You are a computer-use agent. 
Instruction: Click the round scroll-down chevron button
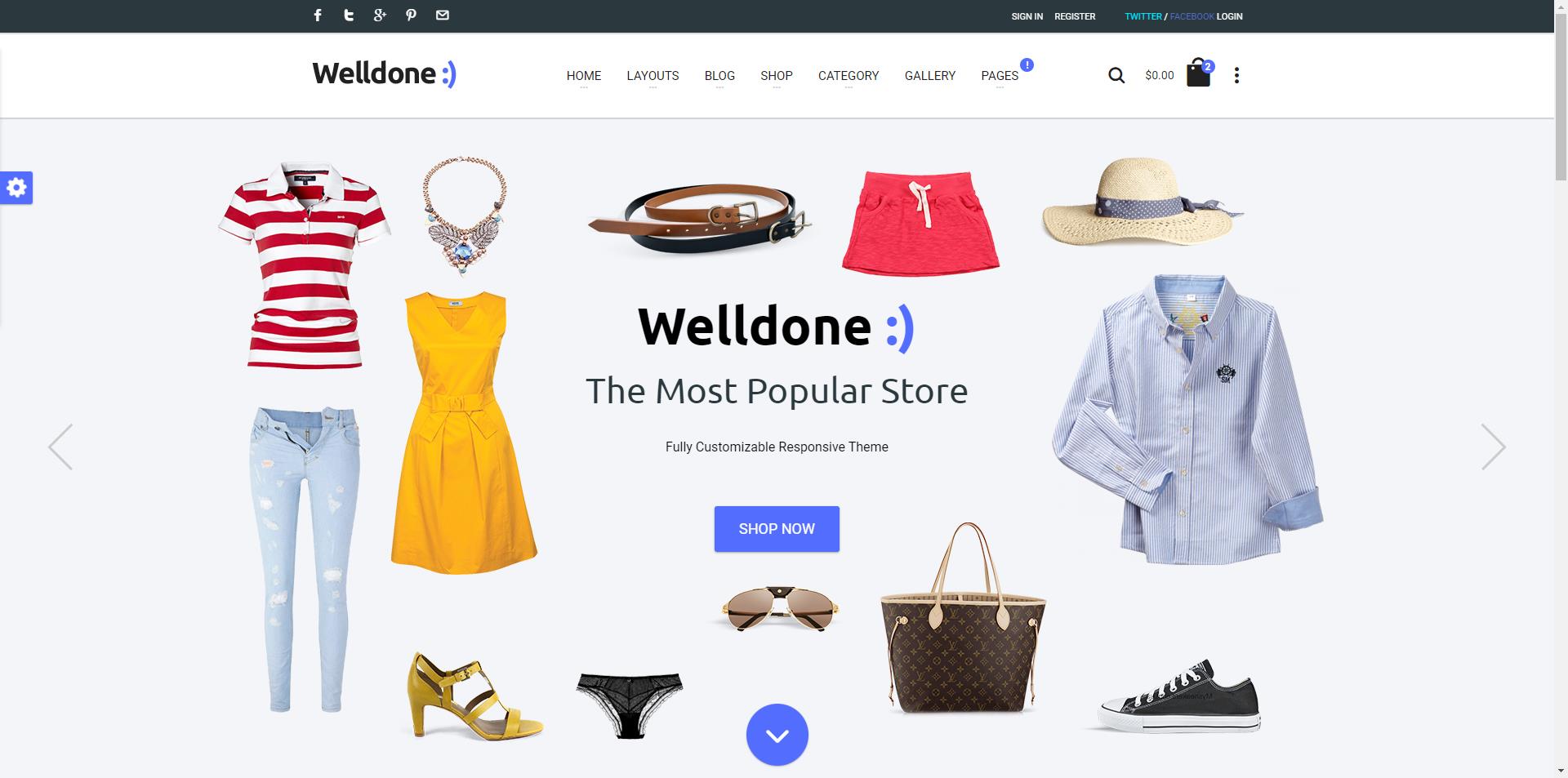[777, 735]
